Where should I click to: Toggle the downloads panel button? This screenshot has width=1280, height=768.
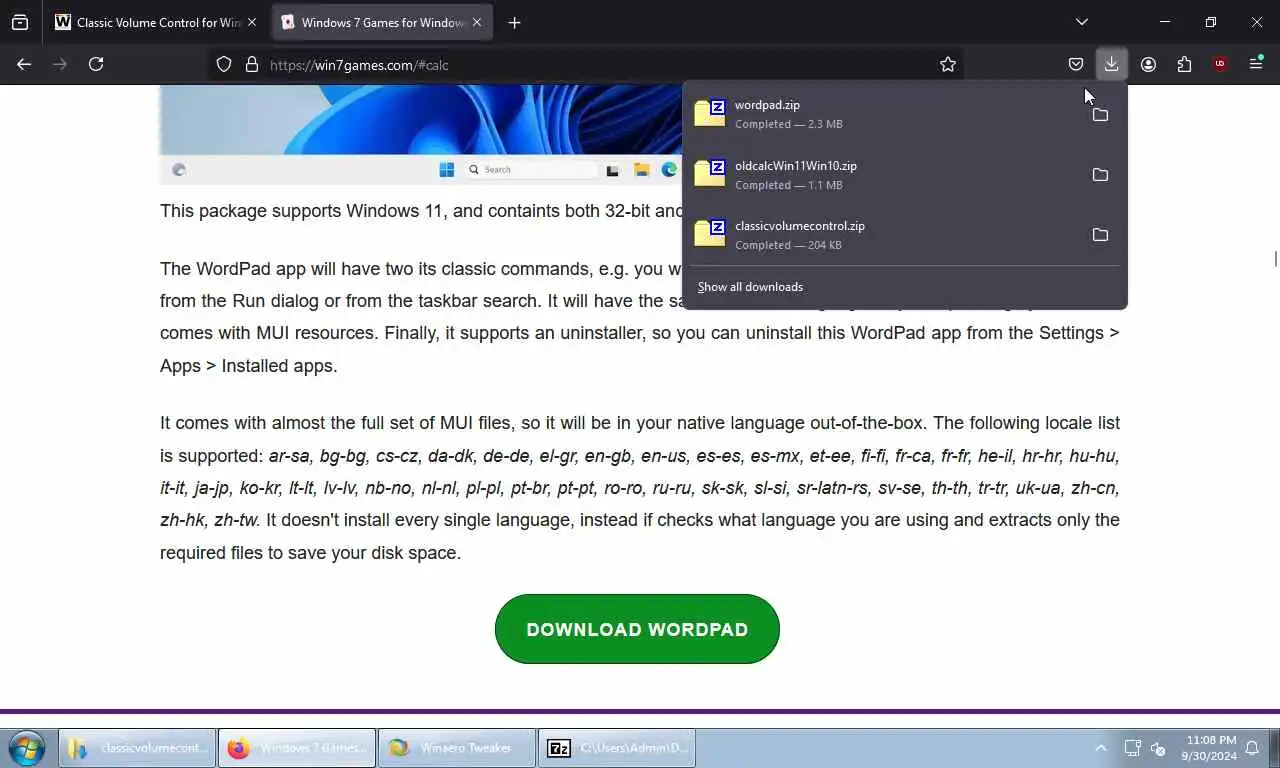[1111, 64]
